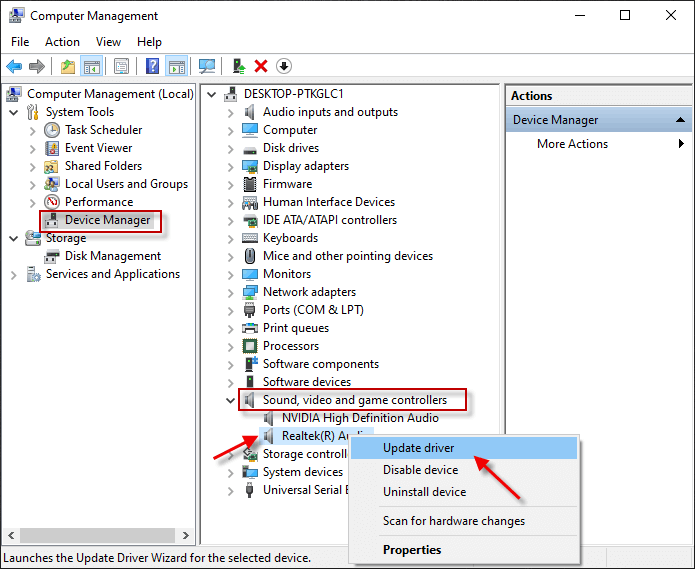Select the System devices category
695x569 pixels.
[x=303, y=472]
